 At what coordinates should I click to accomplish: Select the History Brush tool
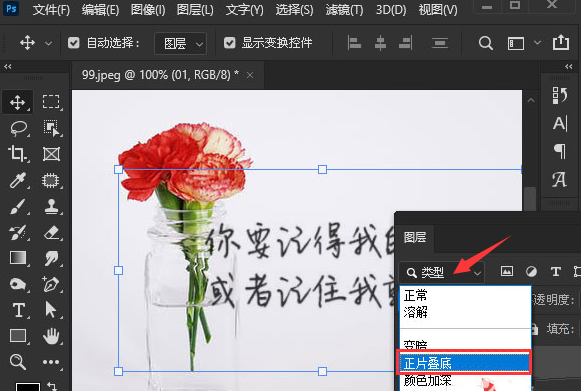click(x=18, y=232)
